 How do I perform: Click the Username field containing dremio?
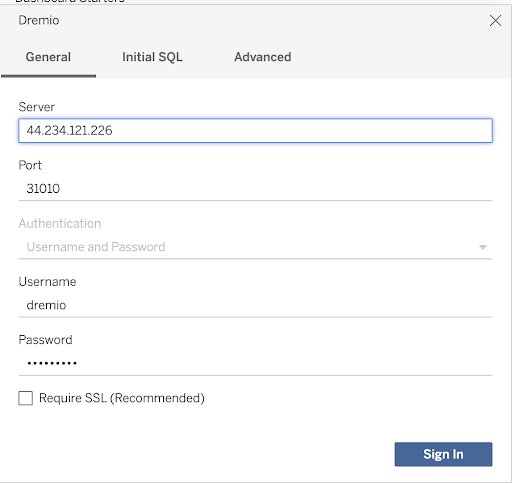click(255, 305)
